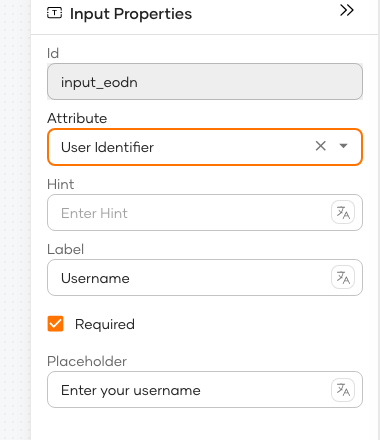
Task: Click the Placeholder field label
Action: (87, 361)
